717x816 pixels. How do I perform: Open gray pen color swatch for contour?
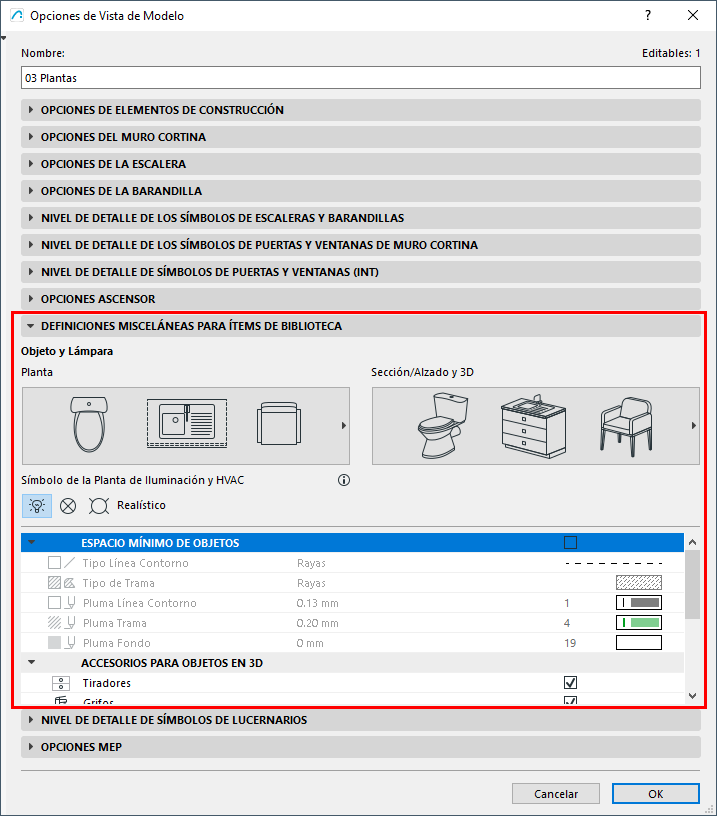[x=638, y=603]
